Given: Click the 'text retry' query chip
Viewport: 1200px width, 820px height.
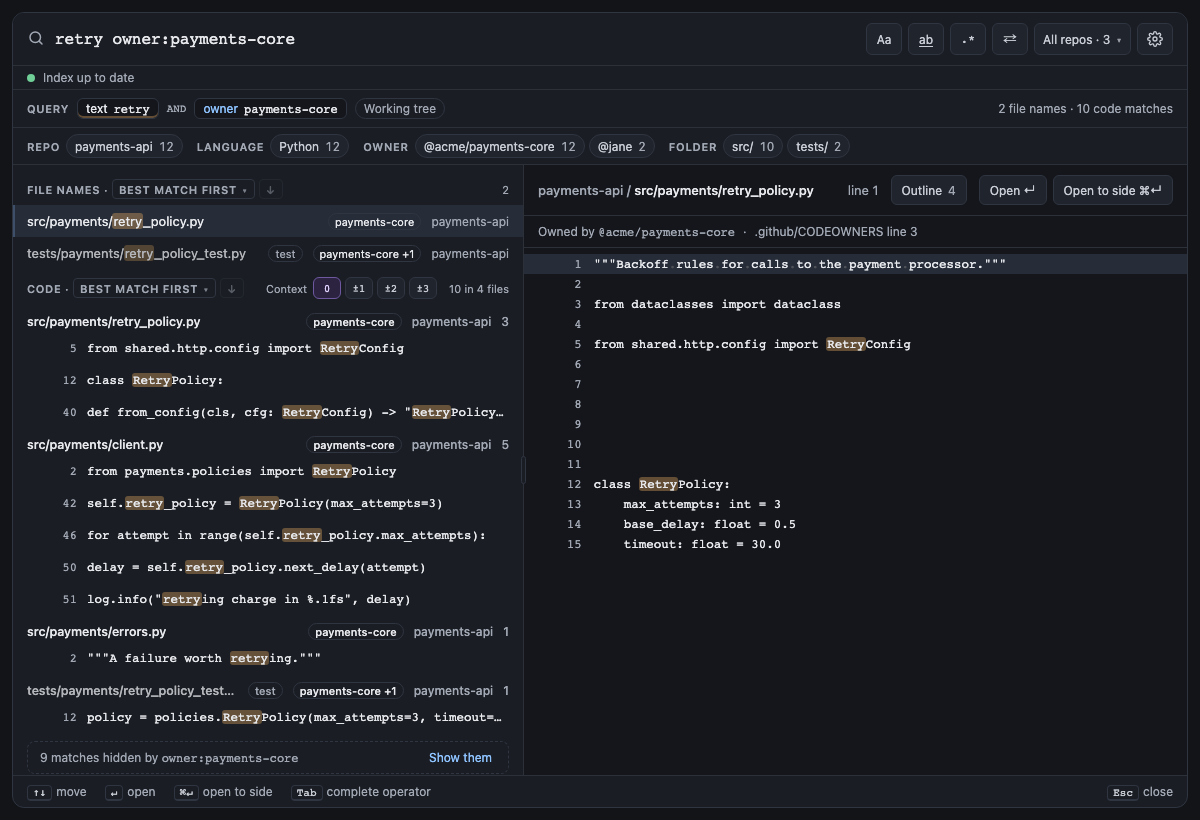Looking at the screenshot, I should [118, 109].
